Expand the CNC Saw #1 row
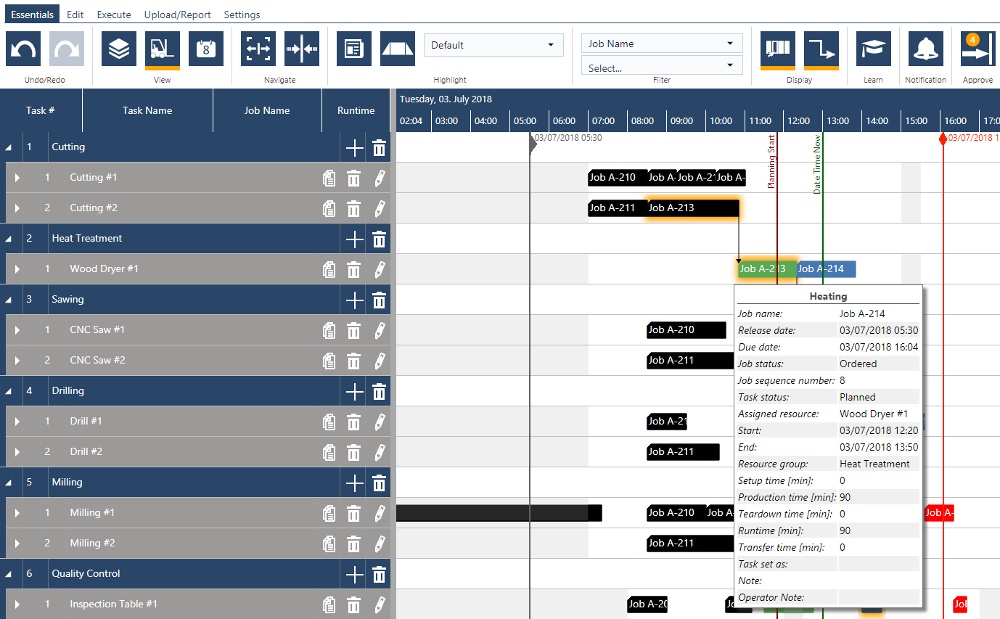This screenshot has width=1000, height=619. tap(17, 330)
